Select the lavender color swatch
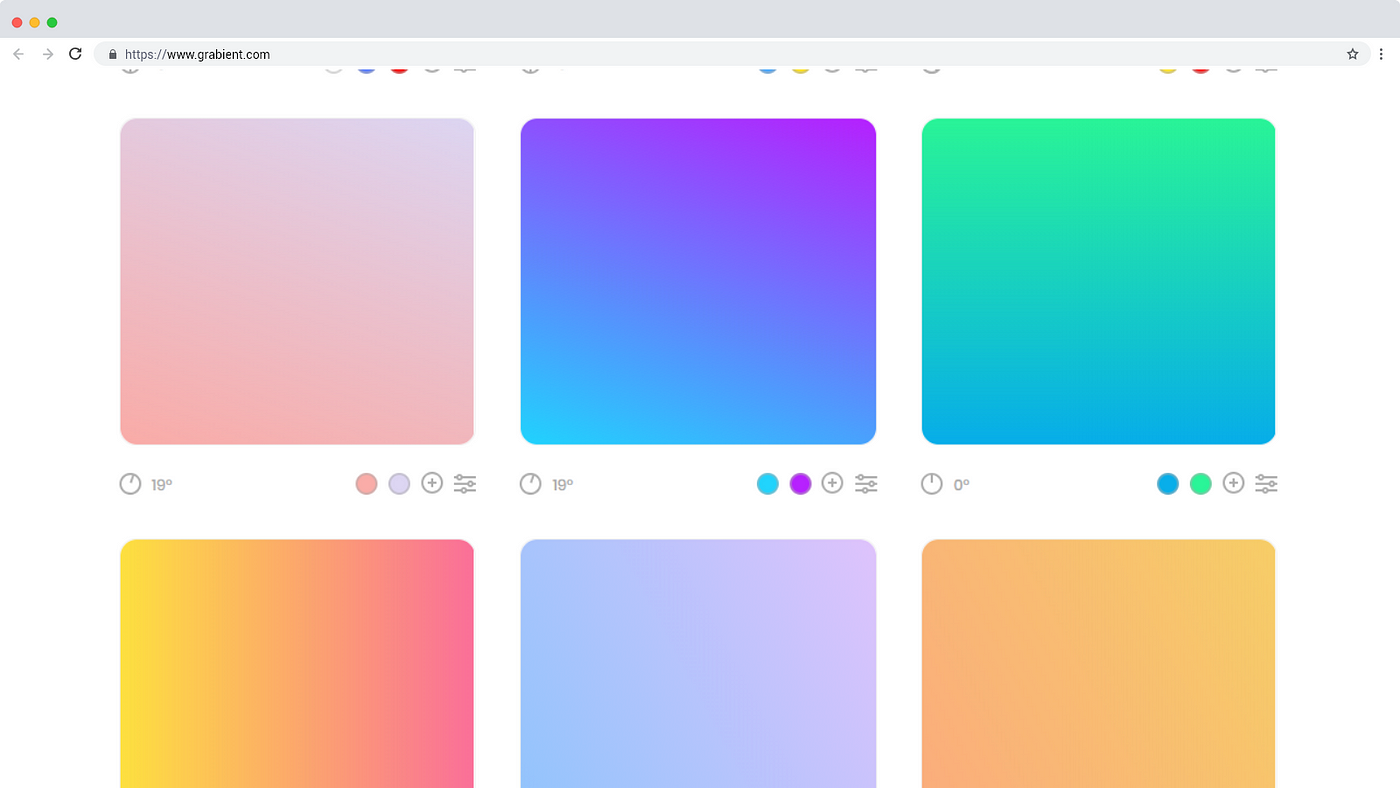The image size is (1400, 788). [399, 484]
